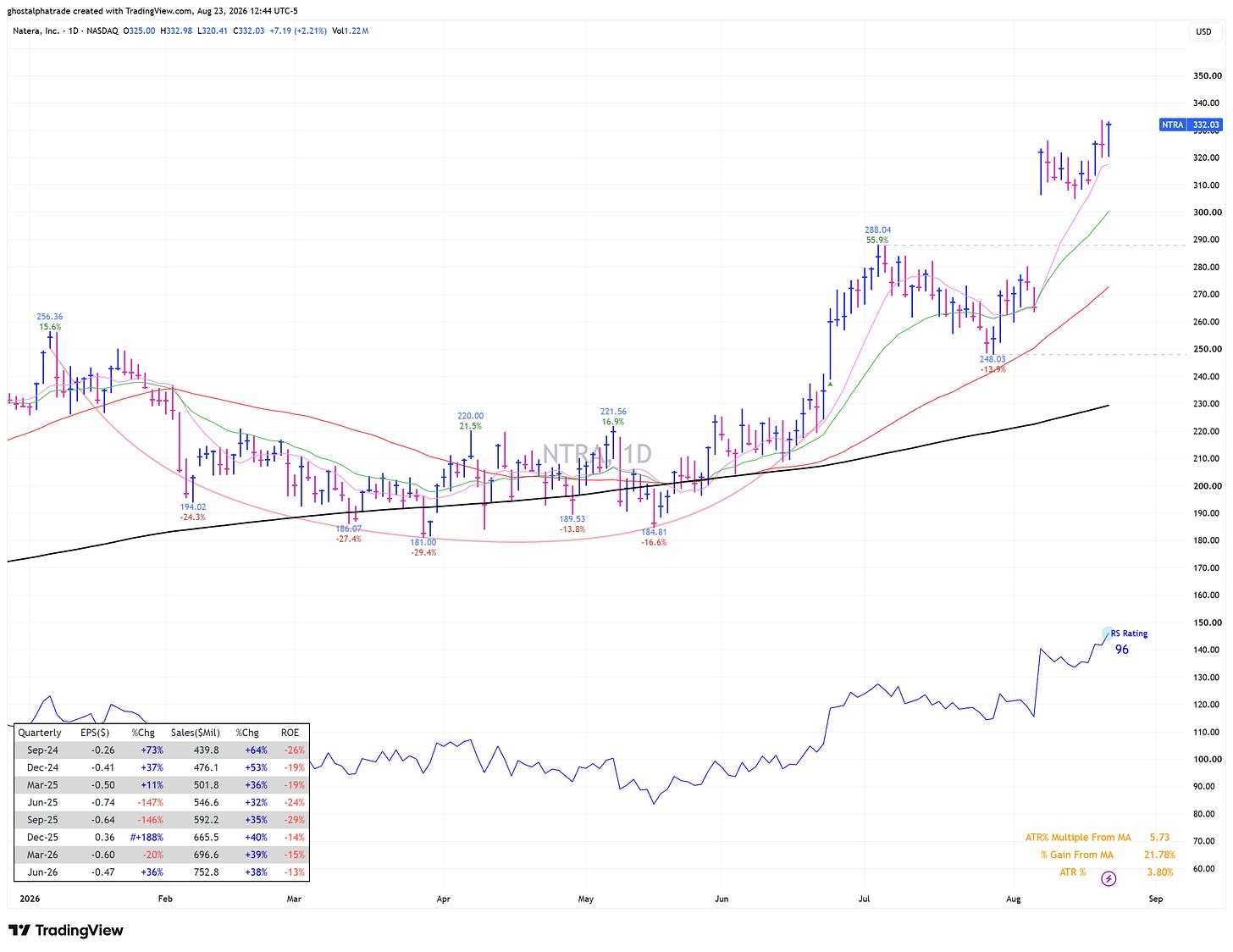The width and height of the screenshot is (1233, 952).
Task: Click the Jun-25 EPS change -147%
Action: [149, 803]
